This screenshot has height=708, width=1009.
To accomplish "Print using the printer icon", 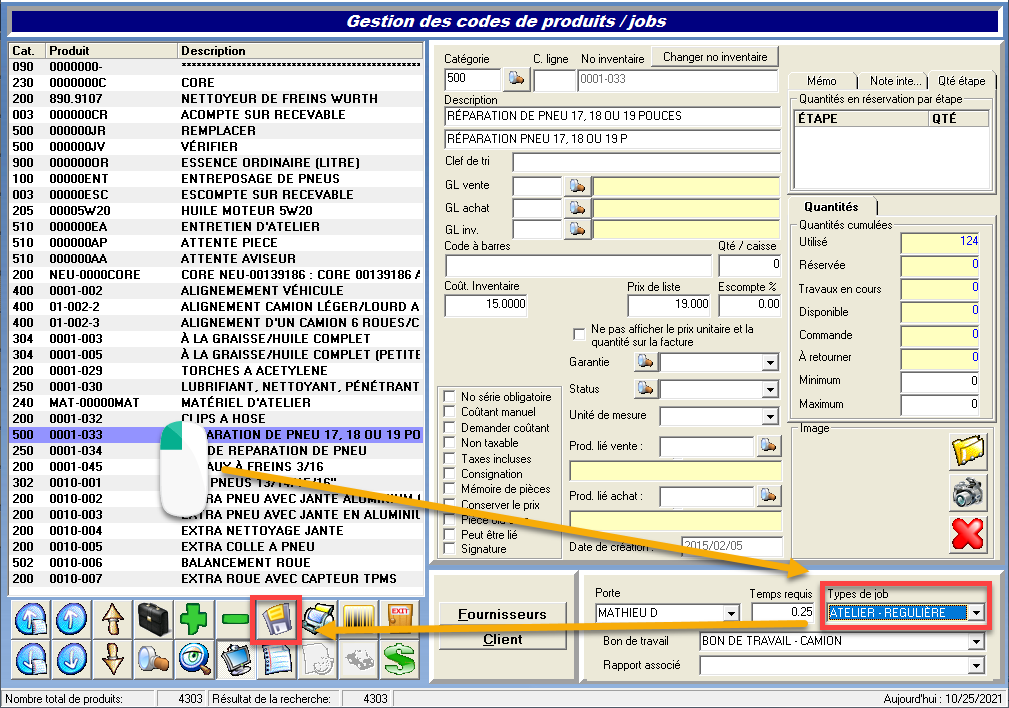I will (319, 620).
